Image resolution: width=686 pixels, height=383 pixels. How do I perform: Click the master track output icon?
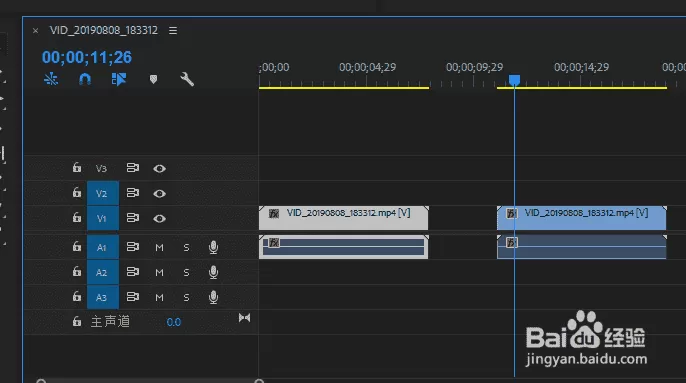[244, 318]
